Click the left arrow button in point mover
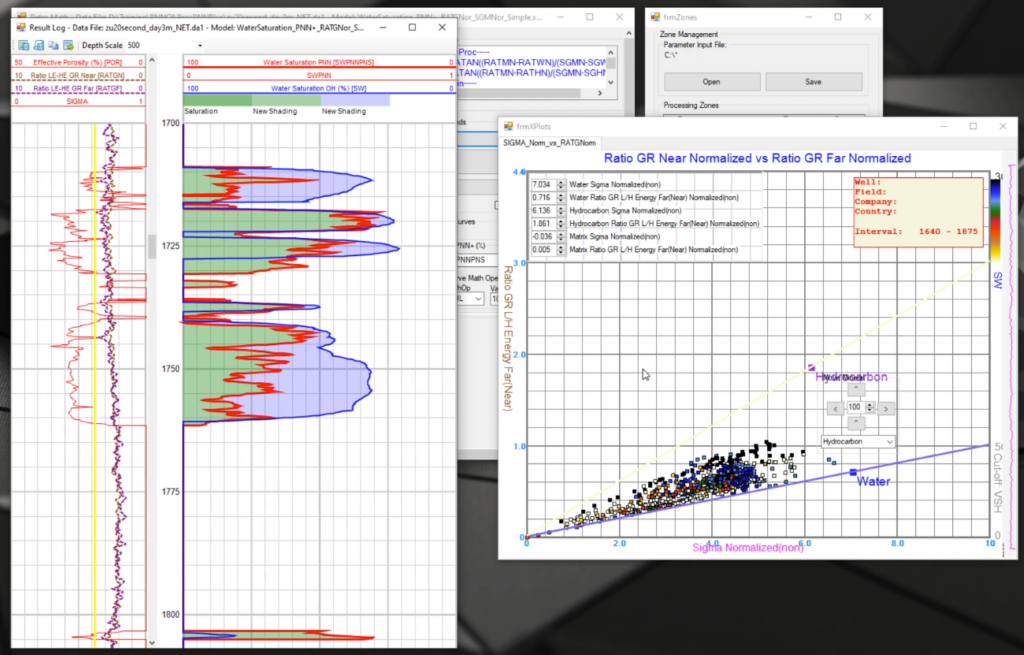Image resolution: width=1024 pixels, height=655 pixels. pos(835,408)
